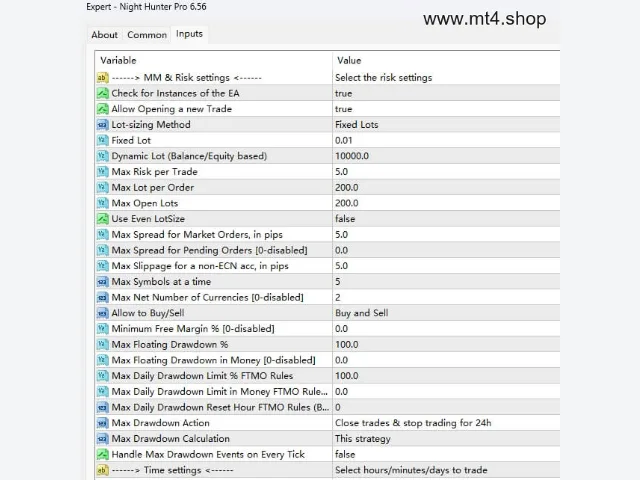
Task: Click the icon for Max Spread for Market Orders
Action: tap(102, 235)
